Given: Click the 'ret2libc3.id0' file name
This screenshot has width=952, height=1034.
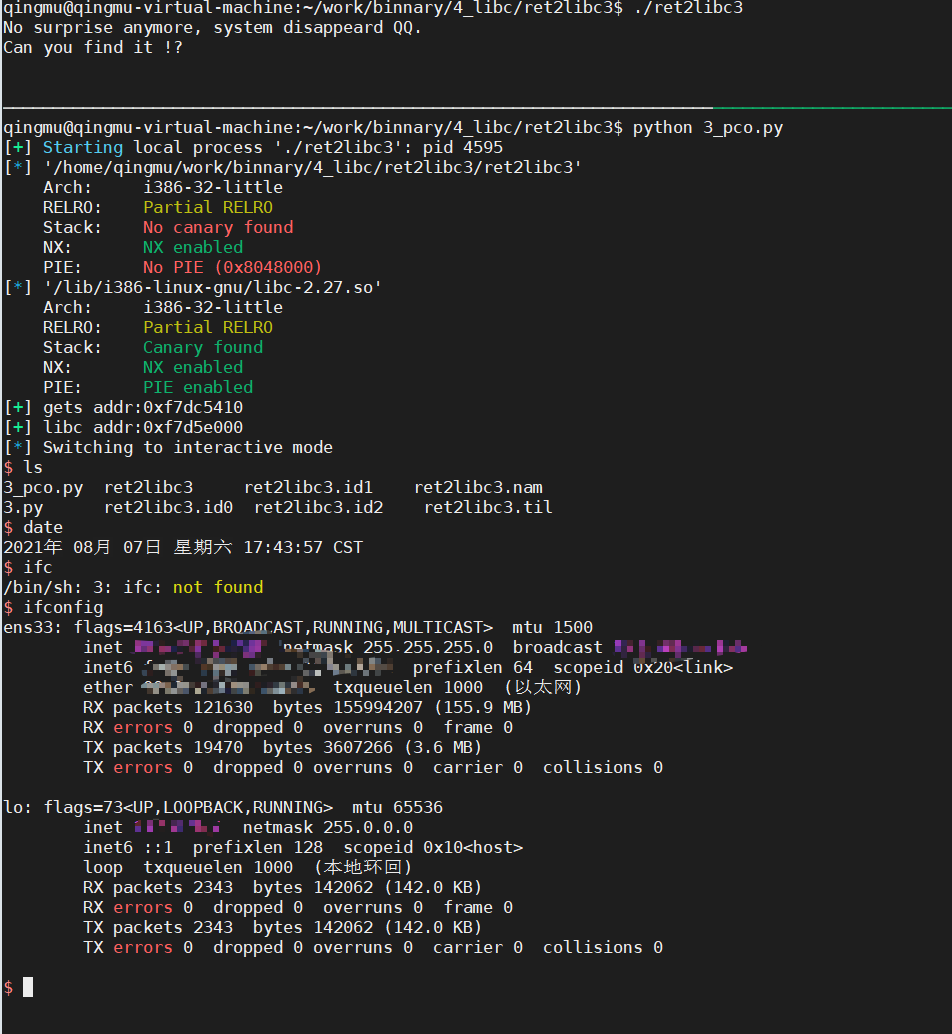Looking at the screenshot, I should pyautogui.click(x=168, y=507).
